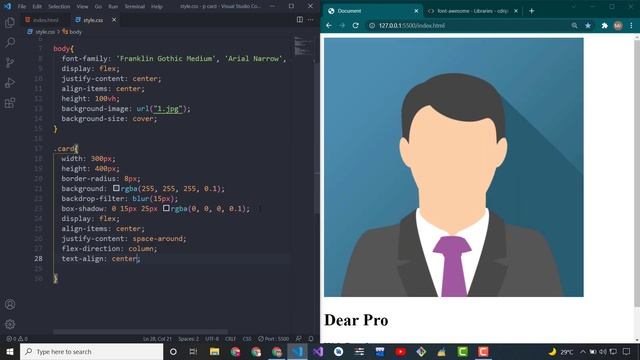640x360 pixels.
Task: Change line ending via CRLF
Action: tap(231, 339)
